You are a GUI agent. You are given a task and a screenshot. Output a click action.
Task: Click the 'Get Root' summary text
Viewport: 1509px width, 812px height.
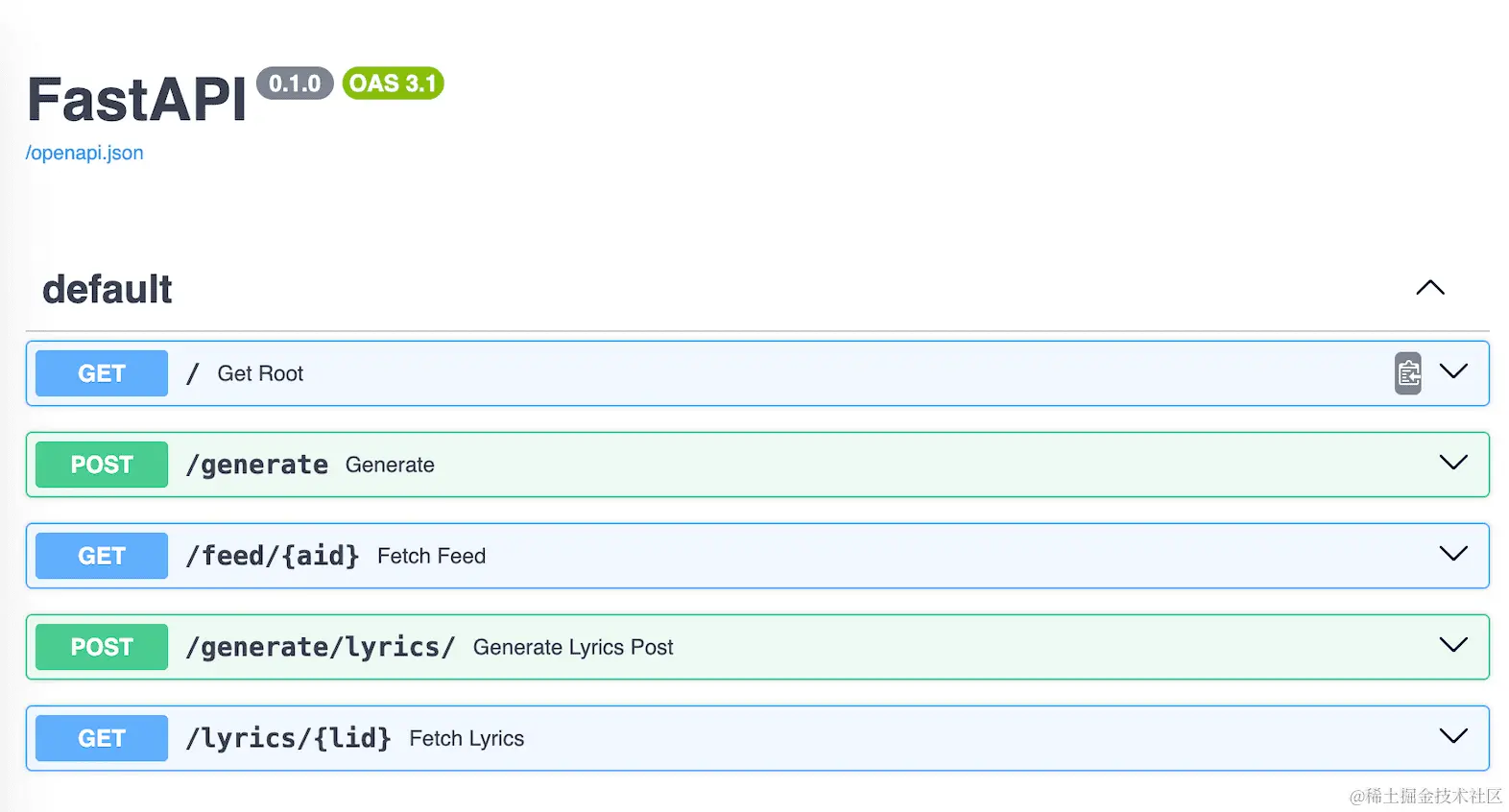(260, 373)
